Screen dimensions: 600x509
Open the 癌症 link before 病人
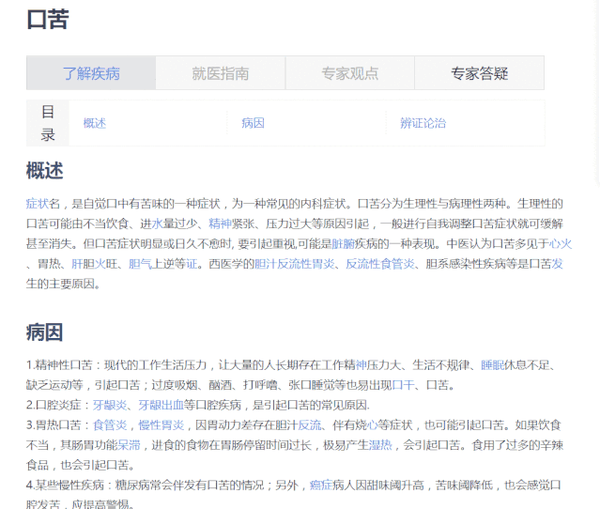(321, 485)
